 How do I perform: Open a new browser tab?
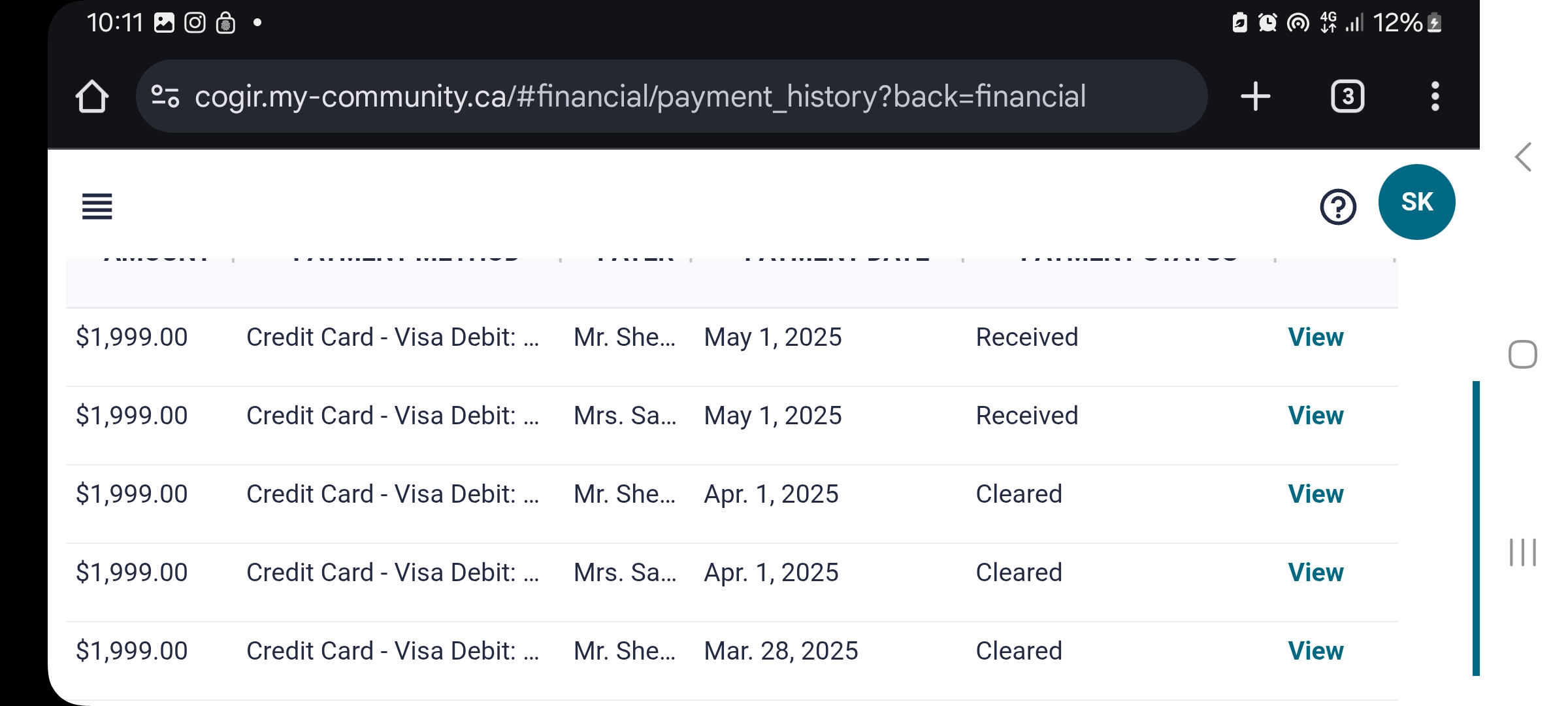tap(1255, 97)
